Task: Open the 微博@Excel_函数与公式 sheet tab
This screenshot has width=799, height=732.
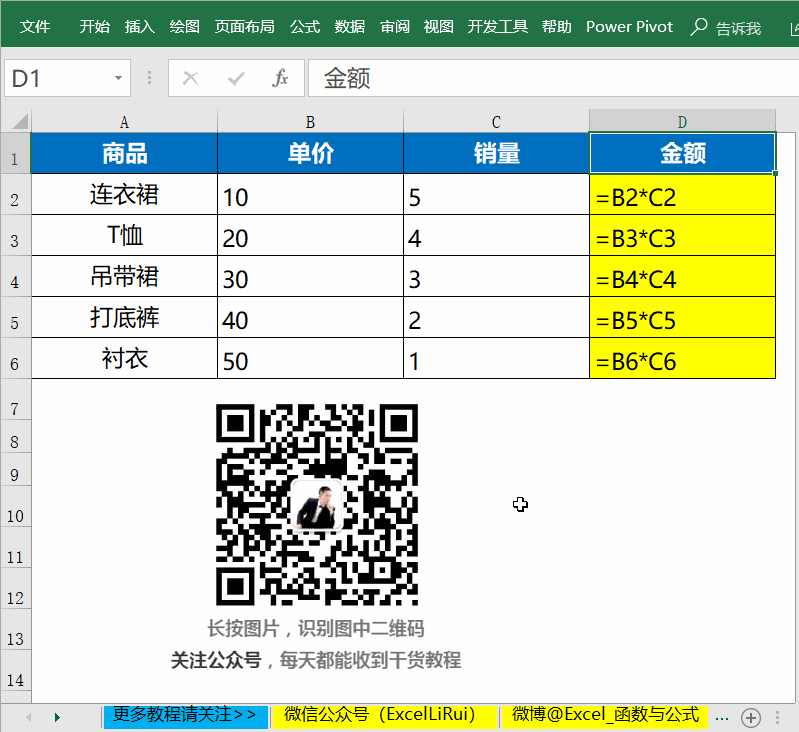Action: (x=605, y=716)
